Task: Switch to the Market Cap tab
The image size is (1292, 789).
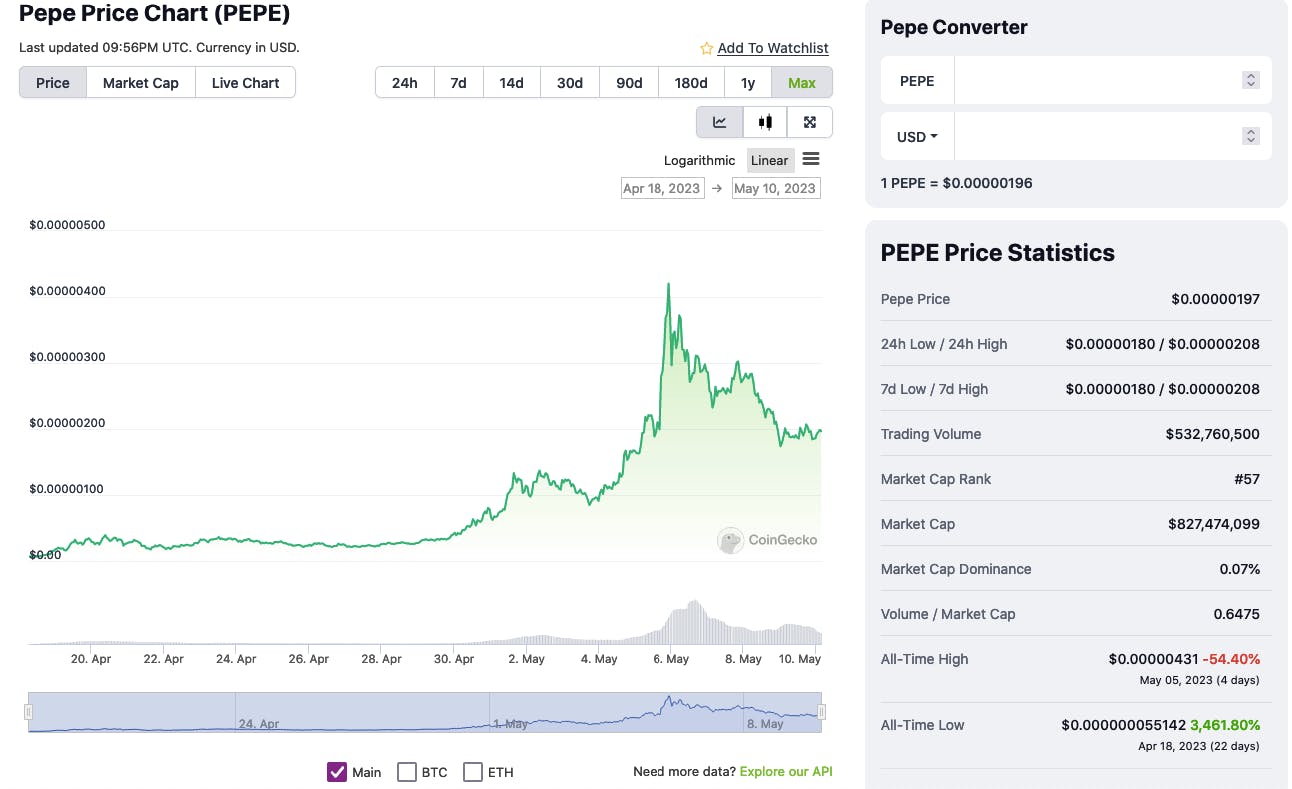Action: [140, 83]
